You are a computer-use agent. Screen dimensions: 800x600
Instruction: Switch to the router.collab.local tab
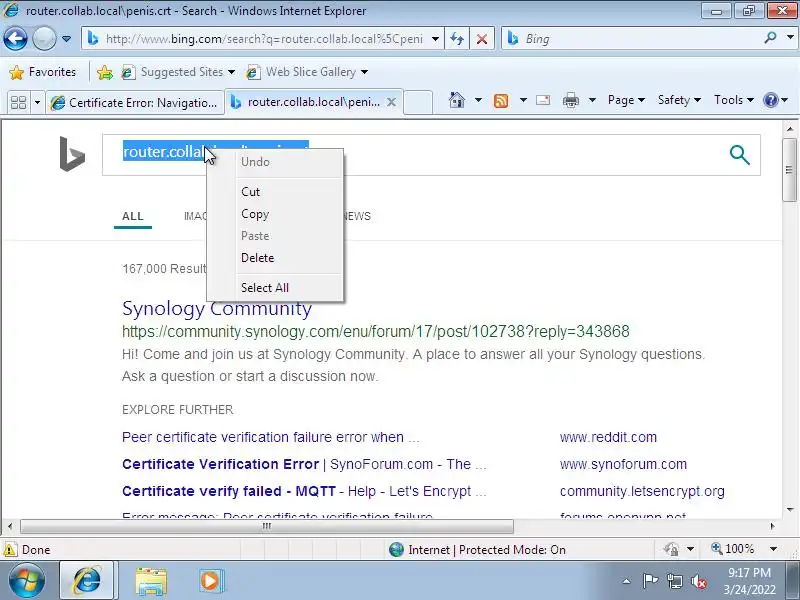coord(305,102)
